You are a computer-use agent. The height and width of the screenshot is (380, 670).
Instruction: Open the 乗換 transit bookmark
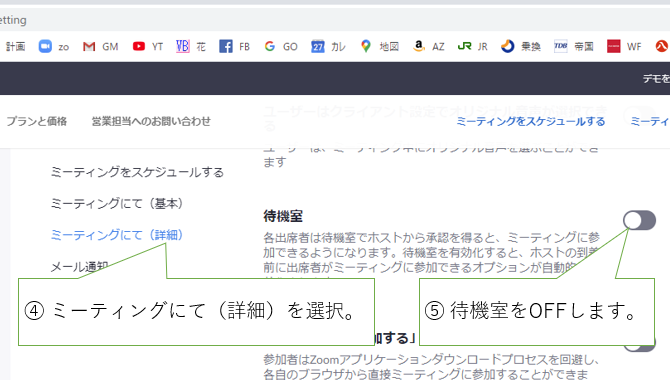(x=520, y=46)
